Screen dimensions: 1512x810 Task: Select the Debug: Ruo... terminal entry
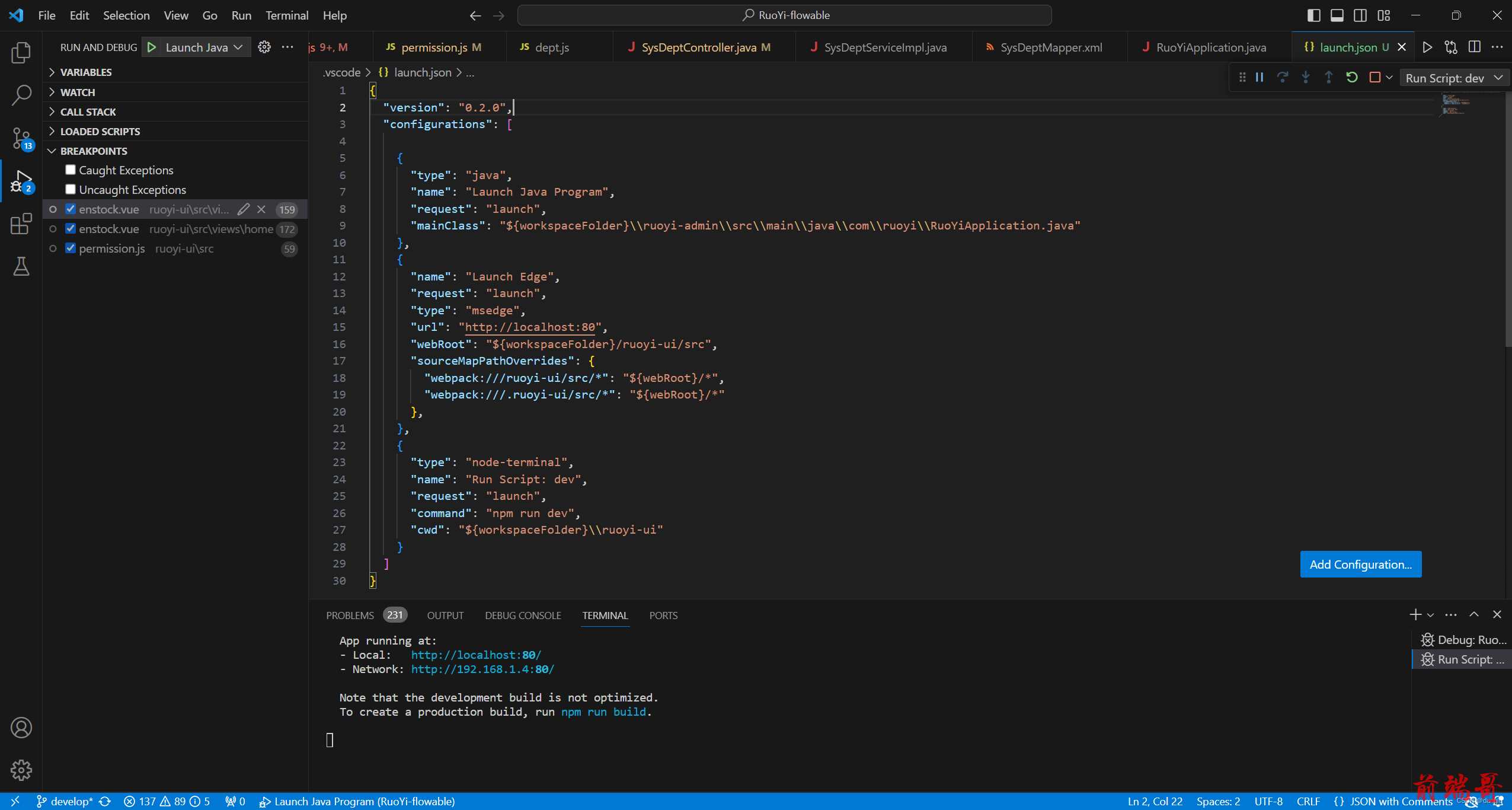(x=1463, y=640)
